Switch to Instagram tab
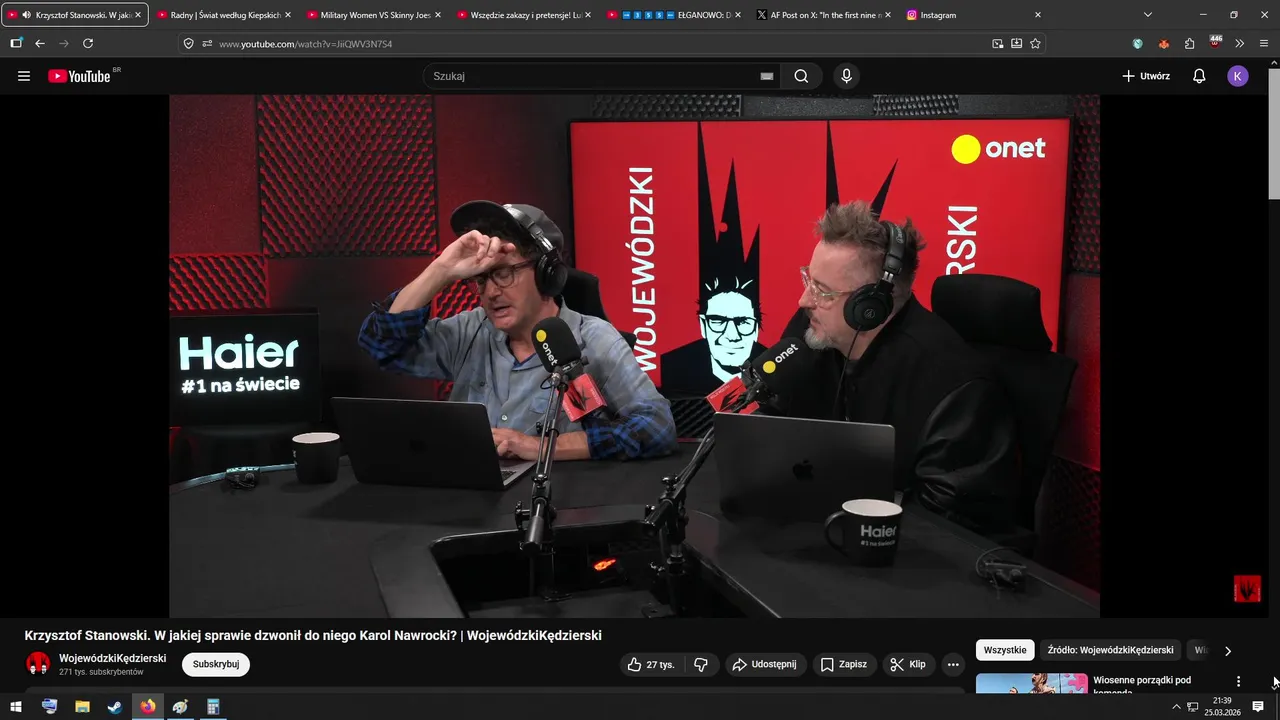The width and height of the screenshot is (1280, 720). tap(972, 15)
